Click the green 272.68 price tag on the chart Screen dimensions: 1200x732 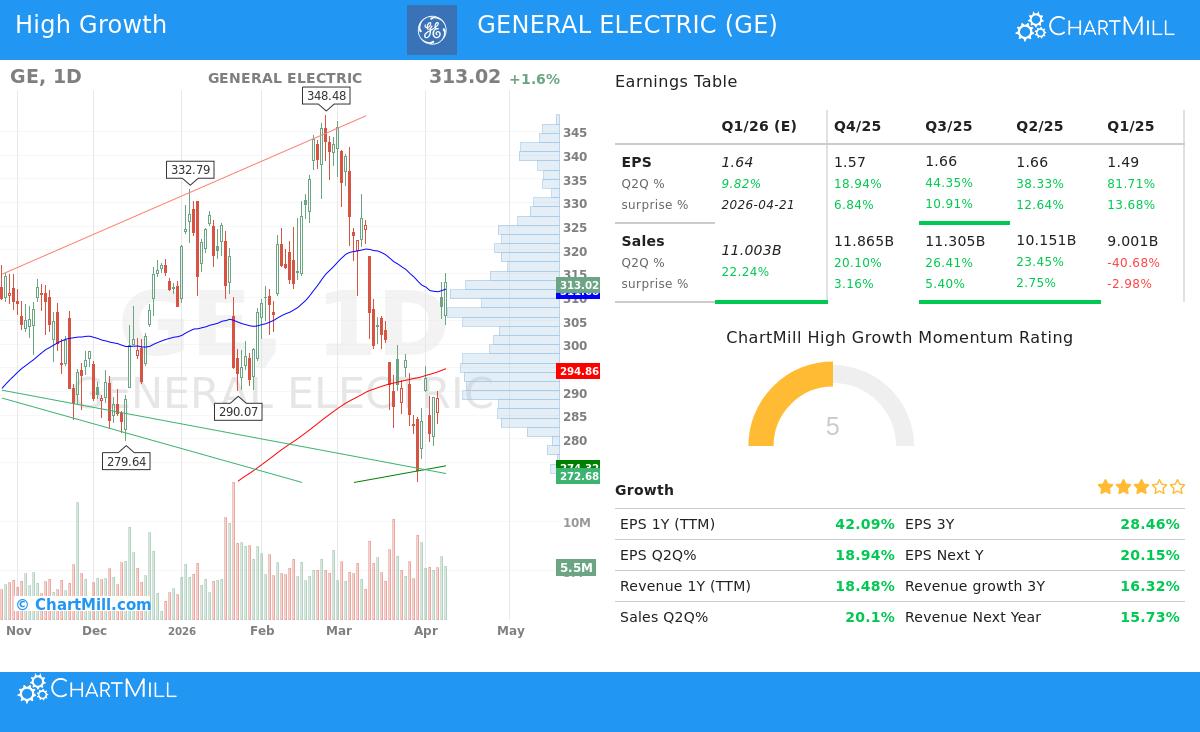(577, 476)
